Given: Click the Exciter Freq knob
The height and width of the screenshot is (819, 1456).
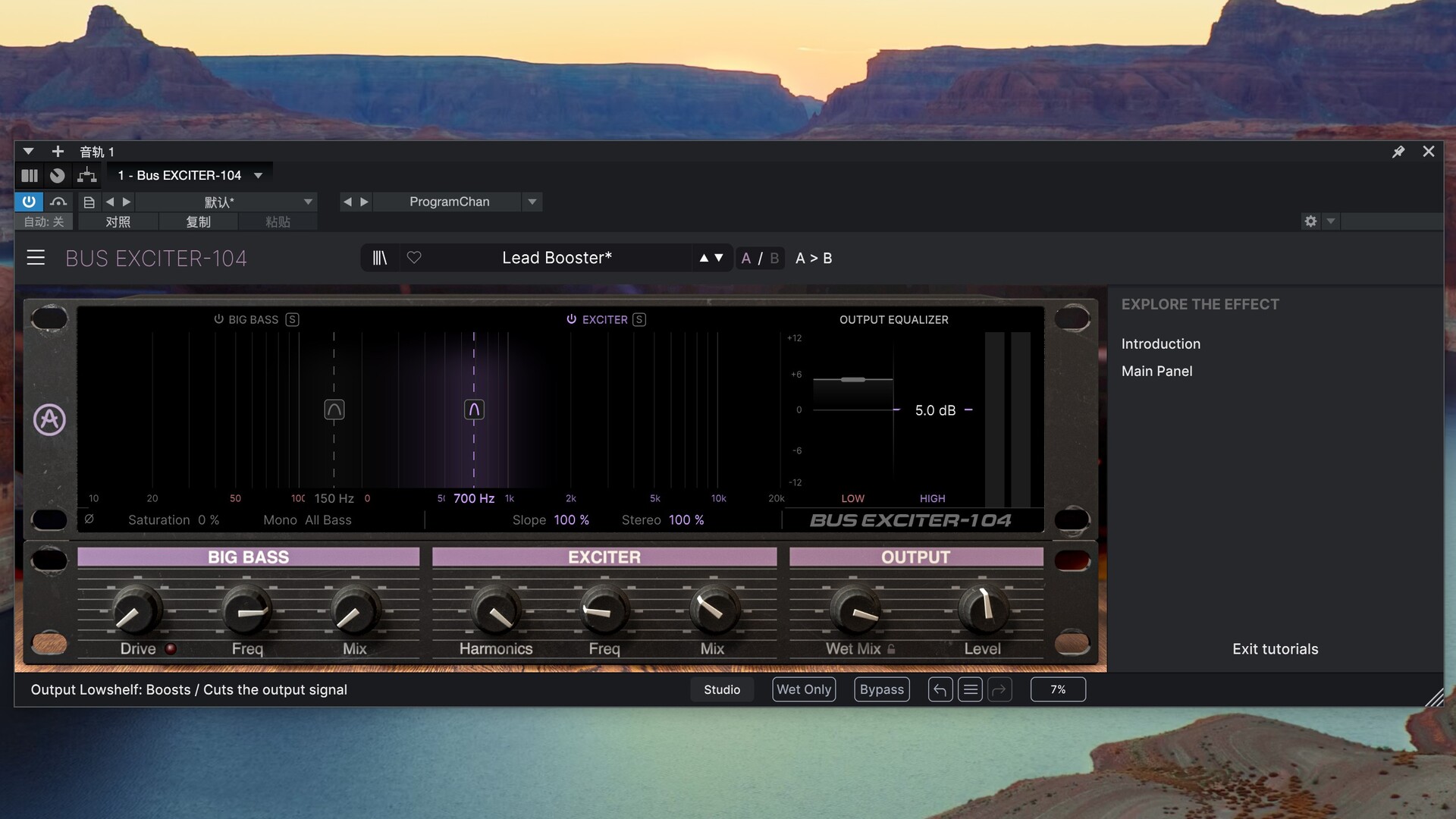Looking at the screenshot, I should (x=604, y=610).
